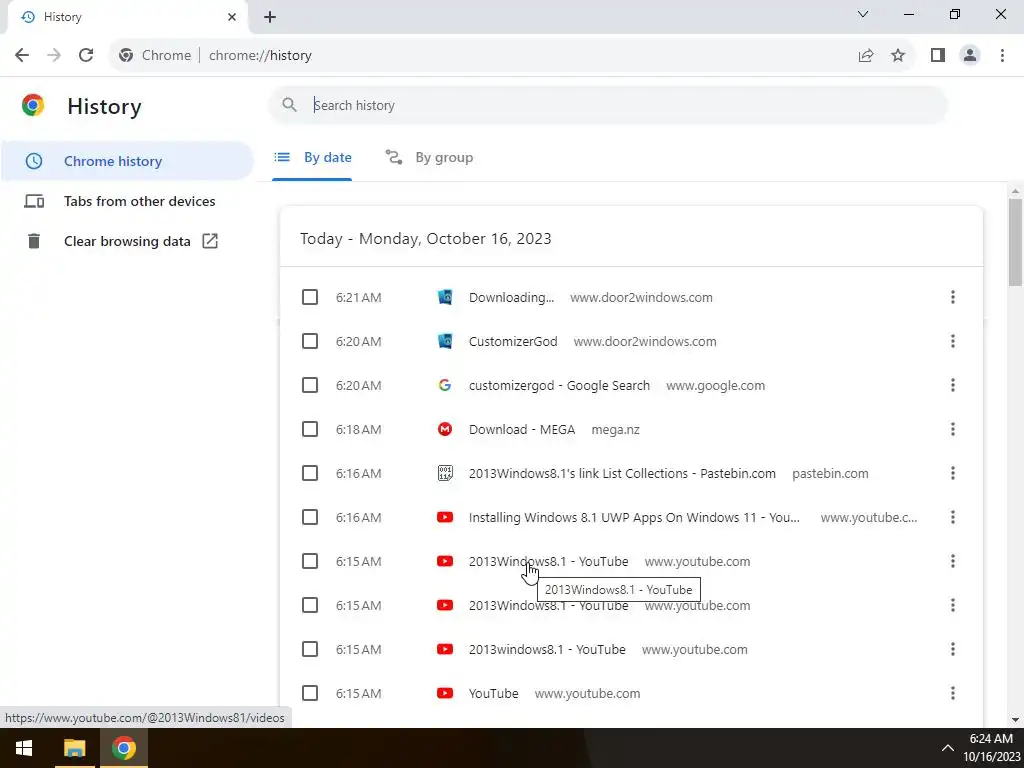Open Installing Windows 8.1 UWP Apps link
Image resolution: width=1024 pixels, height=768 pixels.
[x=634, y=517]
